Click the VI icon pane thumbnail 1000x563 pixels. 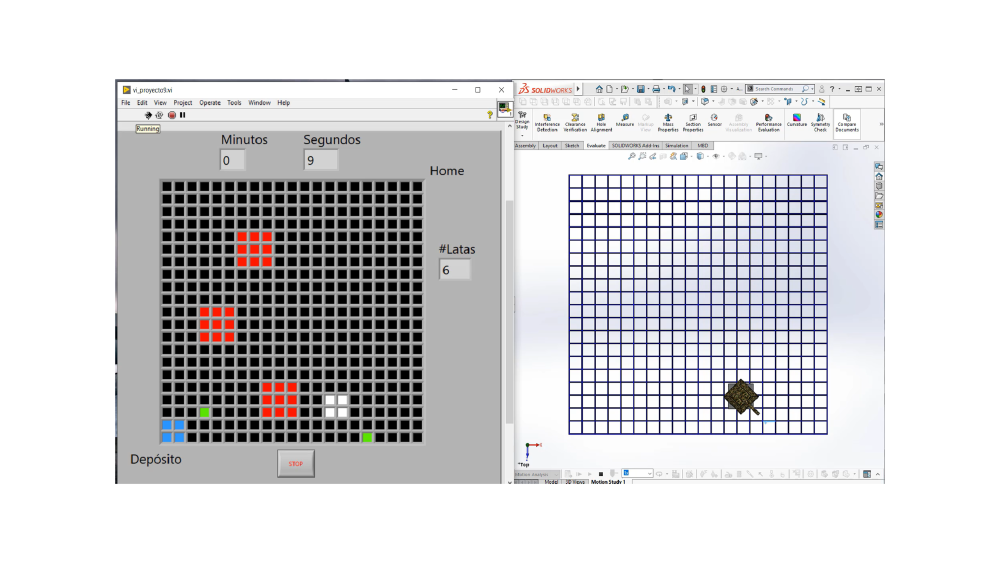[504, 108]
